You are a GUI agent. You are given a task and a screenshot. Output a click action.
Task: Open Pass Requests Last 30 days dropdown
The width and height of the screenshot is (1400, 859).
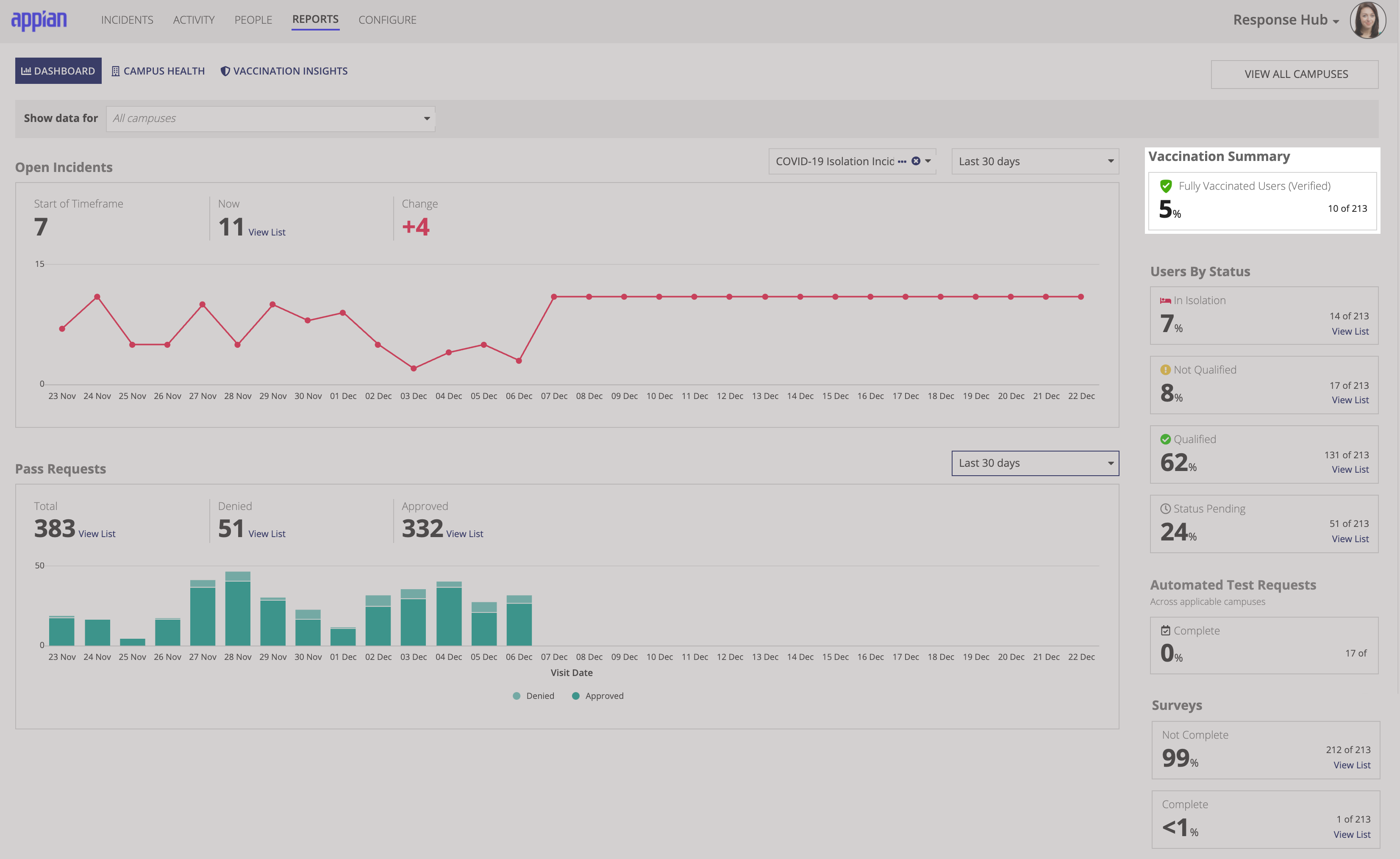[x=1035, y=463]
